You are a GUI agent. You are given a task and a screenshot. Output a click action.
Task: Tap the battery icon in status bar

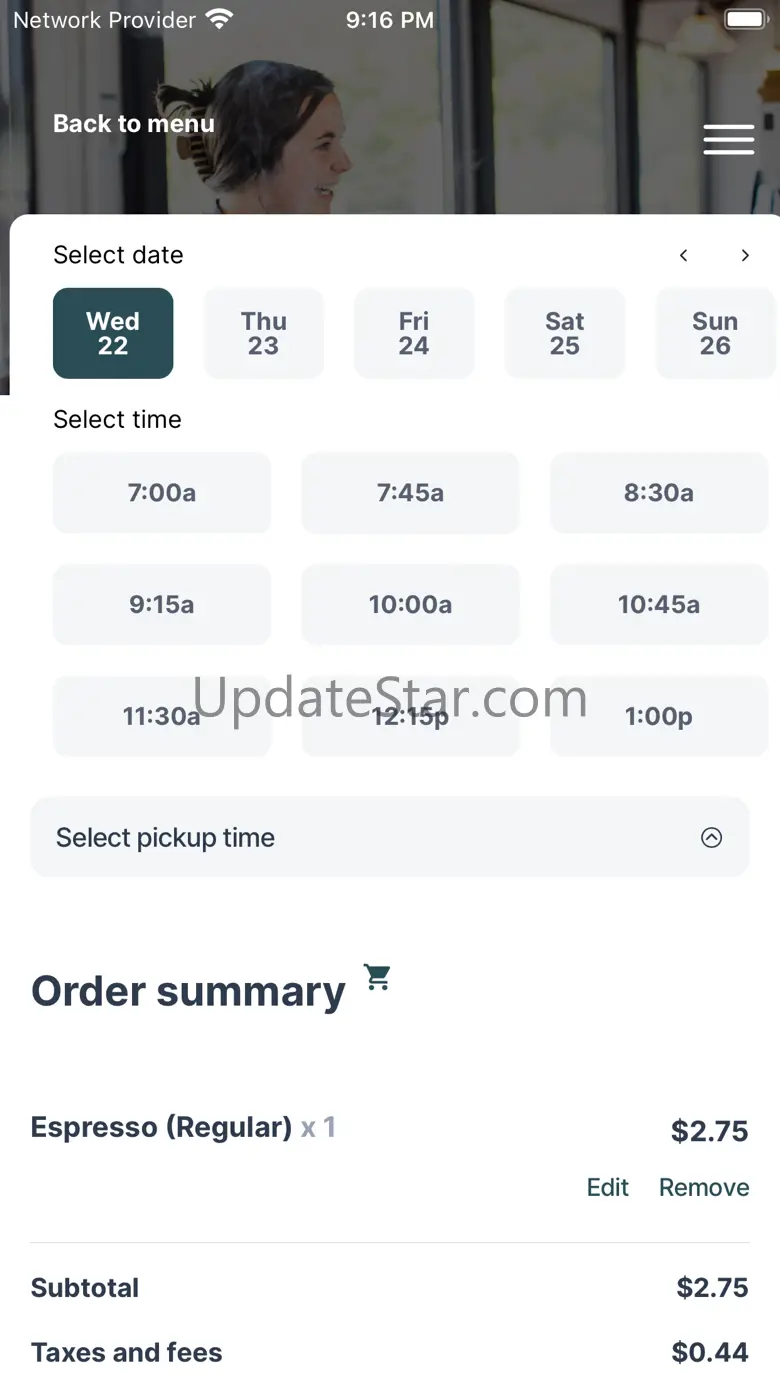pos(745,20)
